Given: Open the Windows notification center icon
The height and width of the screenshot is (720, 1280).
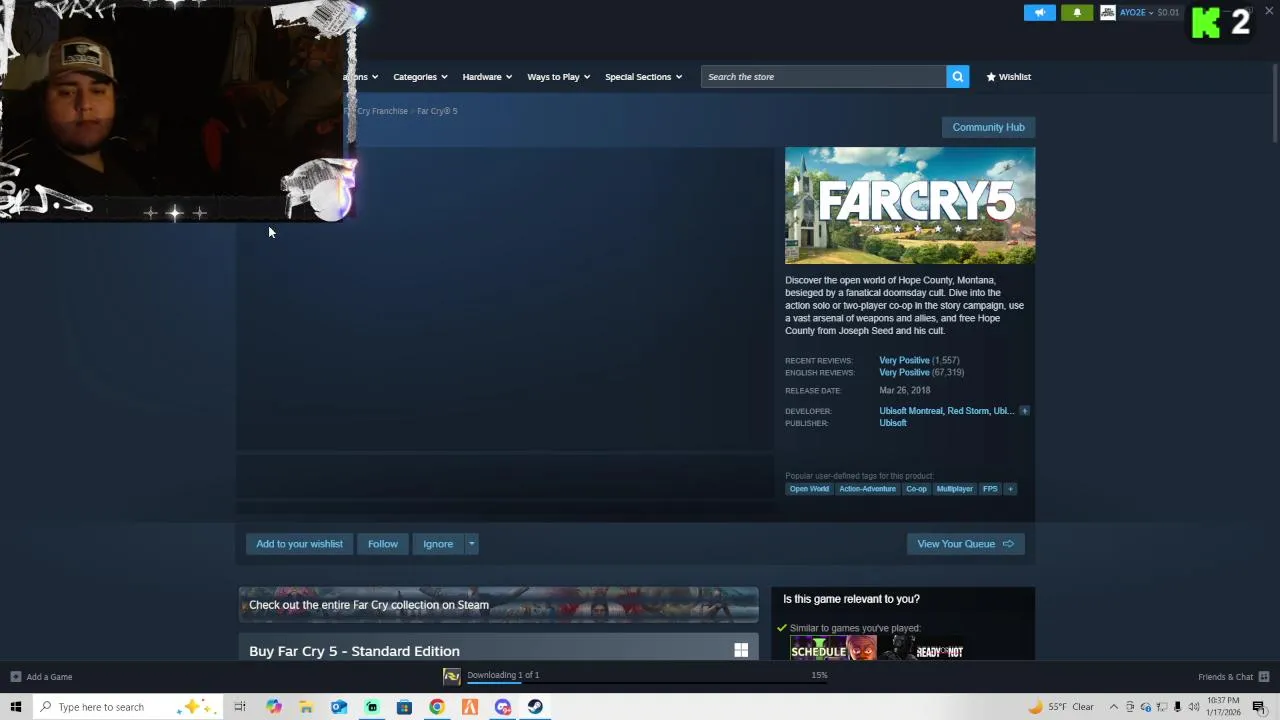Looking at the screenshot, I should [1259, 707].
